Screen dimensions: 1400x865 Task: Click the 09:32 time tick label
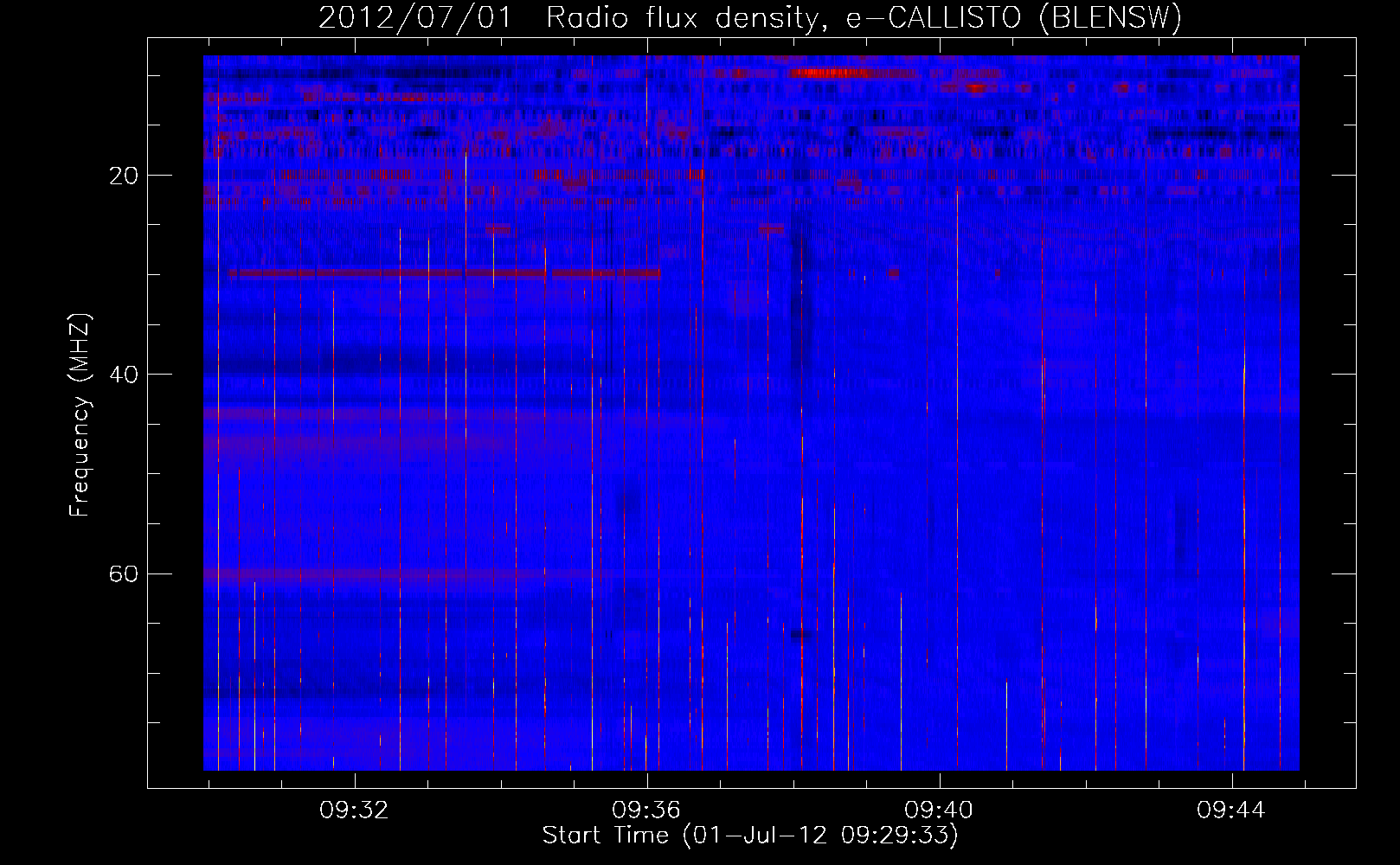click(x=354, y=811)
